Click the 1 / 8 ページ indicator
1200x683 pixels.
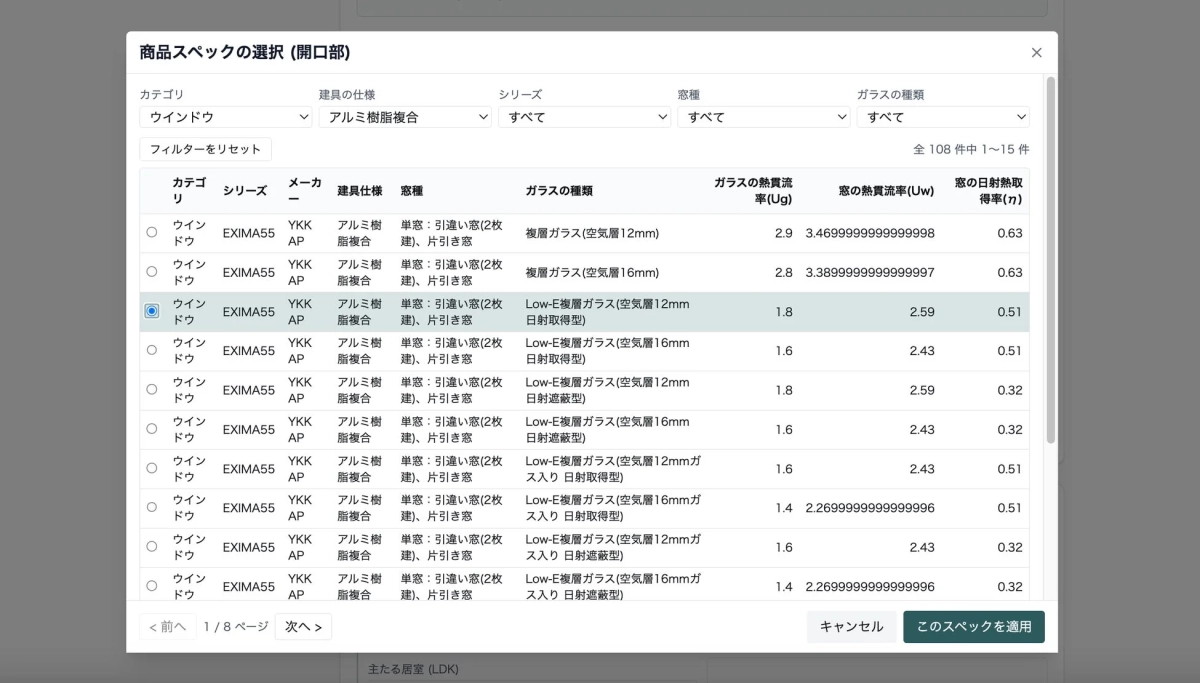[236, 627]
